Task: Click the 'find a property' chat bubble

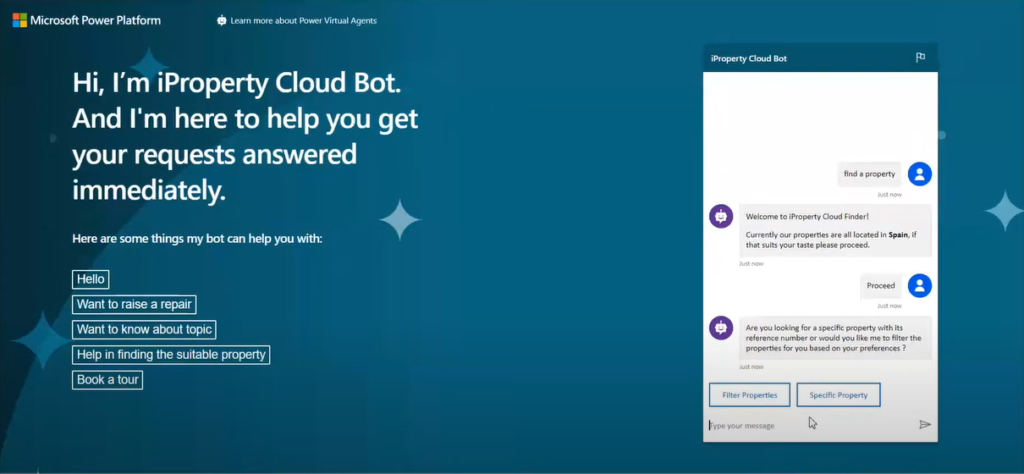Action: coord(869,174)
